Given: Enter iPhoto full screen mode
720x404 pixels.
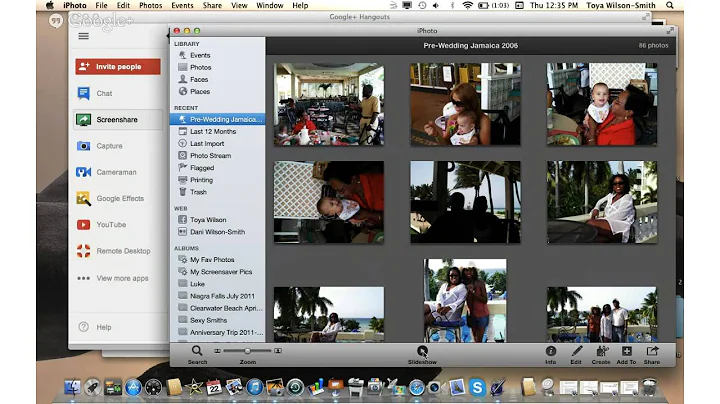Looking at the screenshot, I should point(670,31).
